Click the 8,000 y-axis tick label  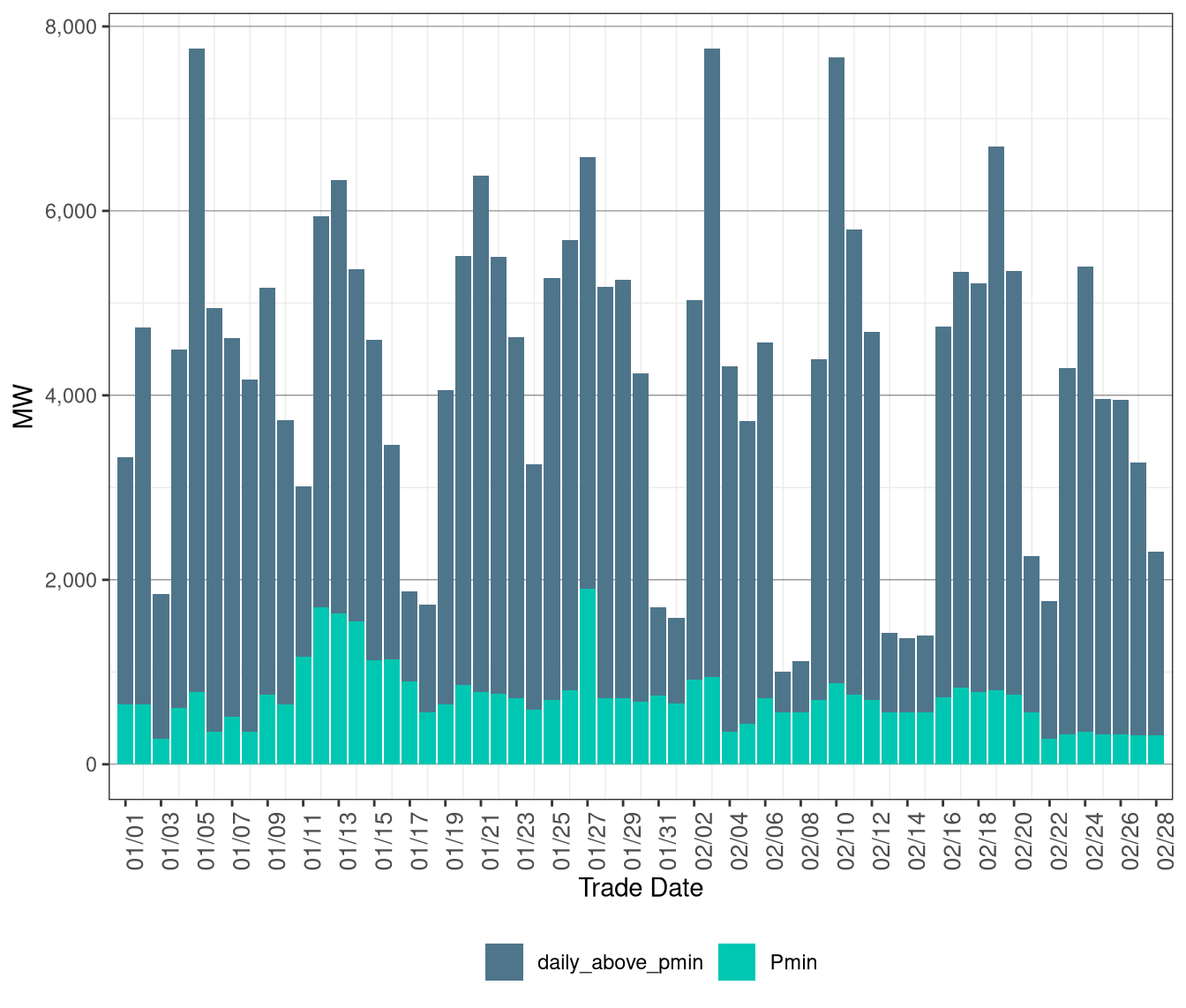pos(70,26)
